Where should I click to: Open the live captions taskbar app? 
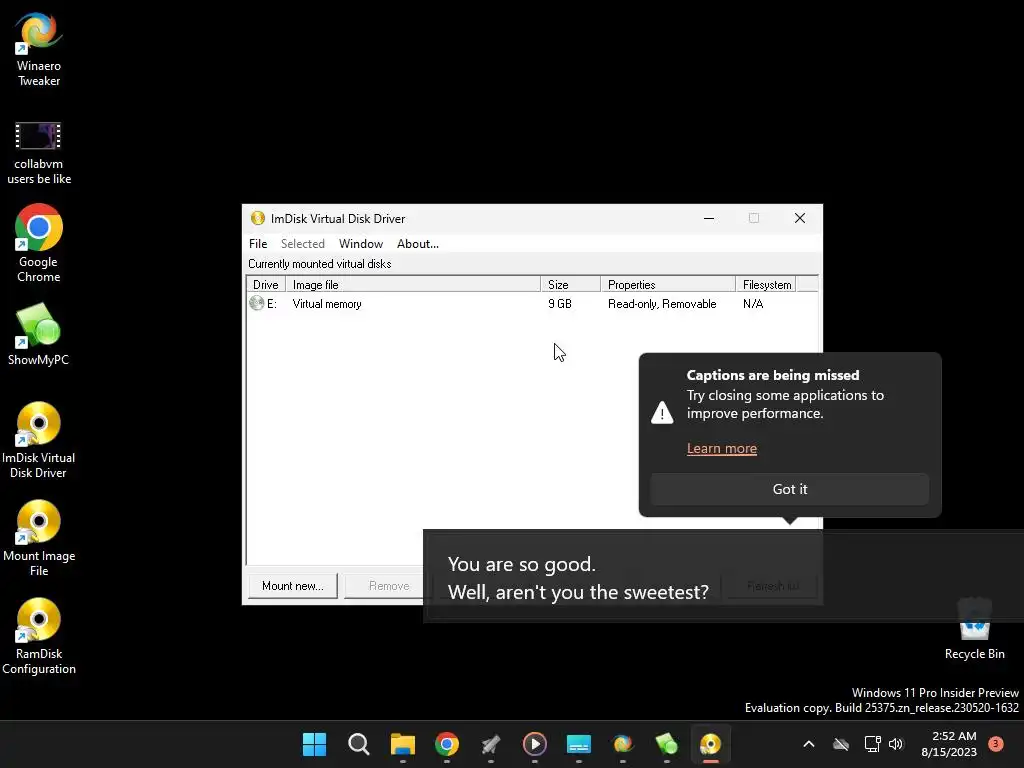point(579,744)
